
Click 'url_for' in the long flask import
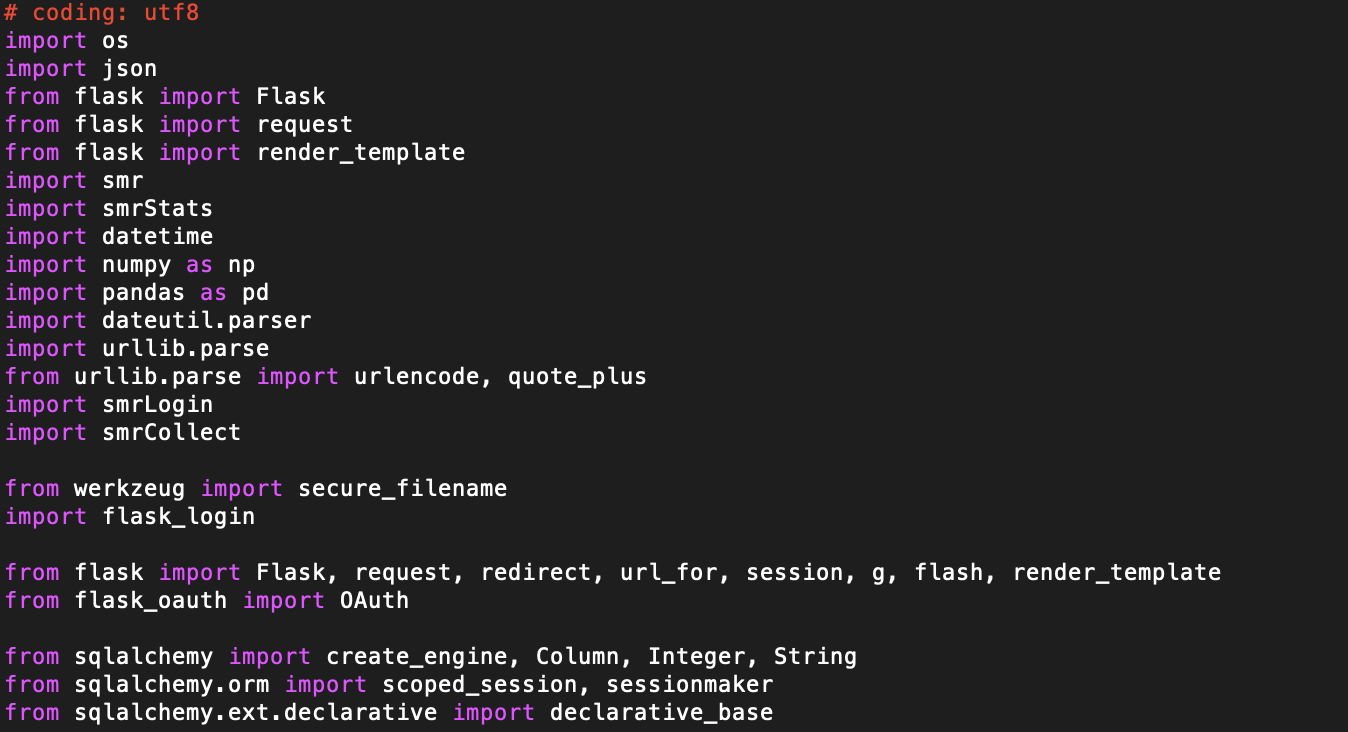point(669,573)
